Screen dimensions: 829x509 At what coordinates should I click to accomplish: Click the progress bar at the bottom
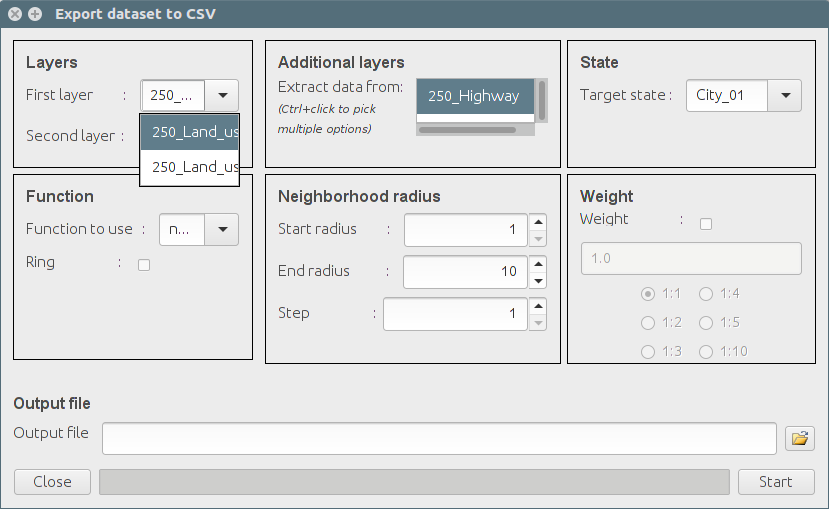coord(414,482)
